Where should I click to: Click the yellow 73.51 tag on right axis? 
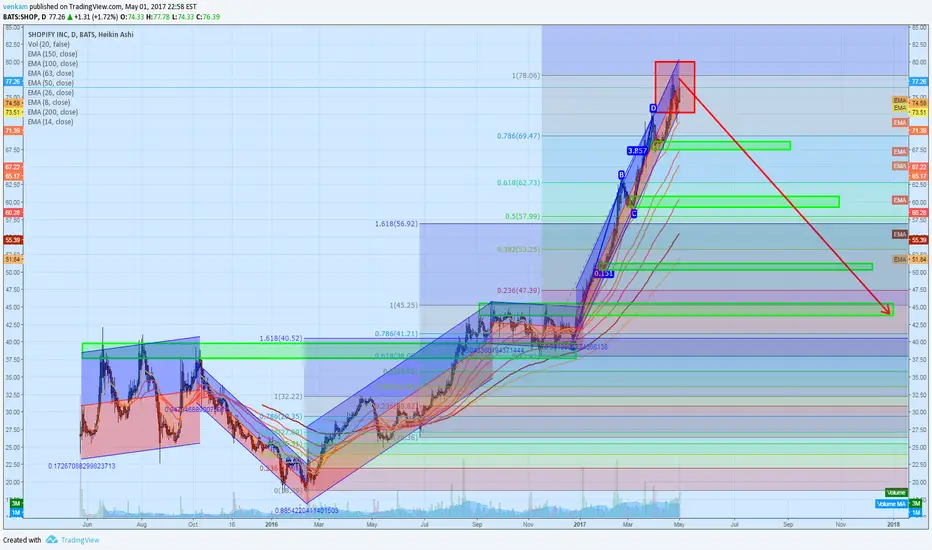tap(918, 112)
